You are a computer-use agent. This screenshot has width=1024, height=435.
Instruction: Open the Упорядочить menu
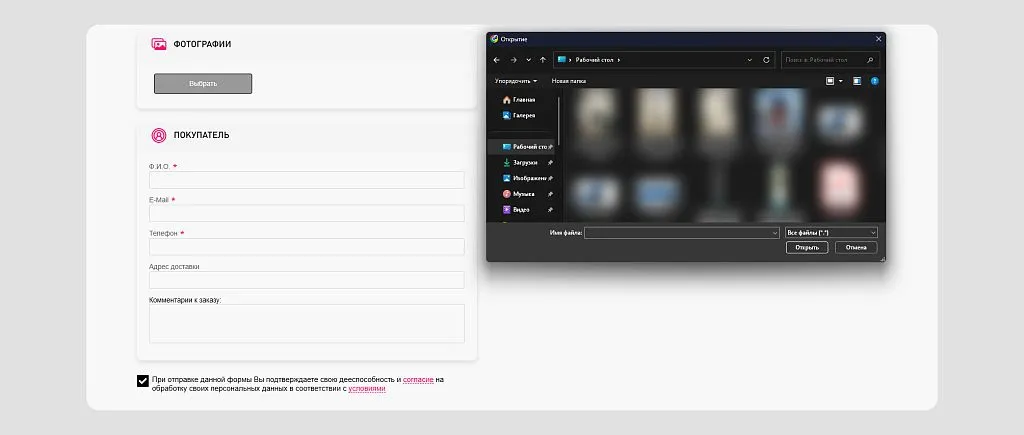point(516,81)
